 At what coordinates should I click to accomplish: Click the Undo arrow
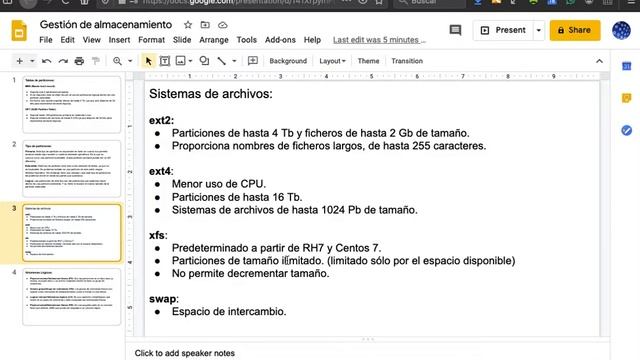(47, 61)
